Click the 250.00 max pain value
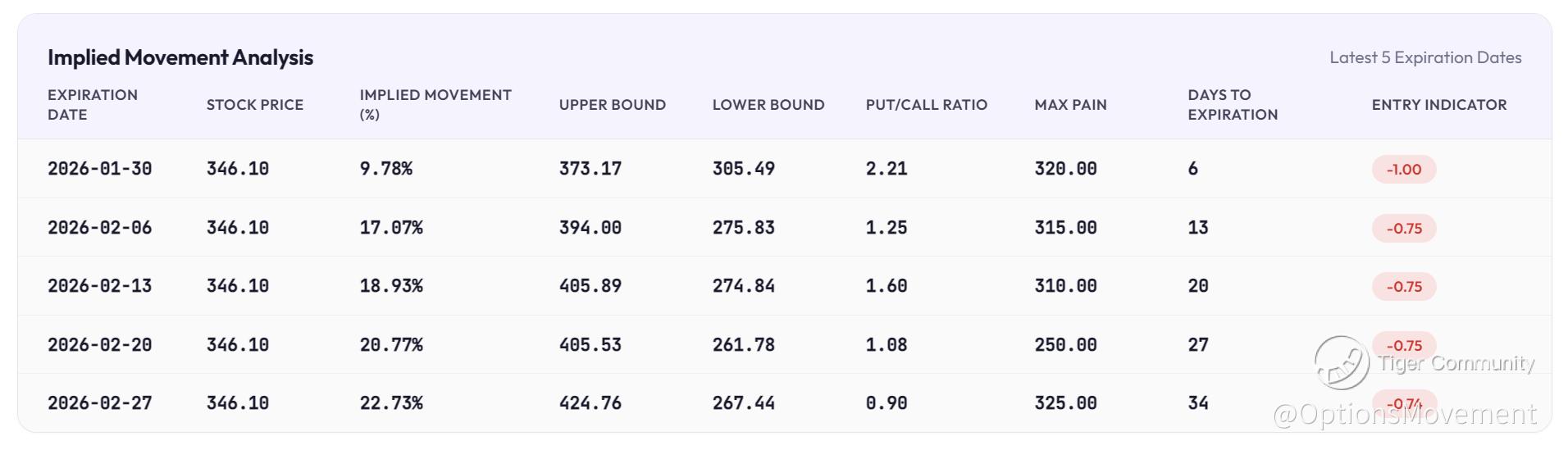 (x=1064, y=345)
